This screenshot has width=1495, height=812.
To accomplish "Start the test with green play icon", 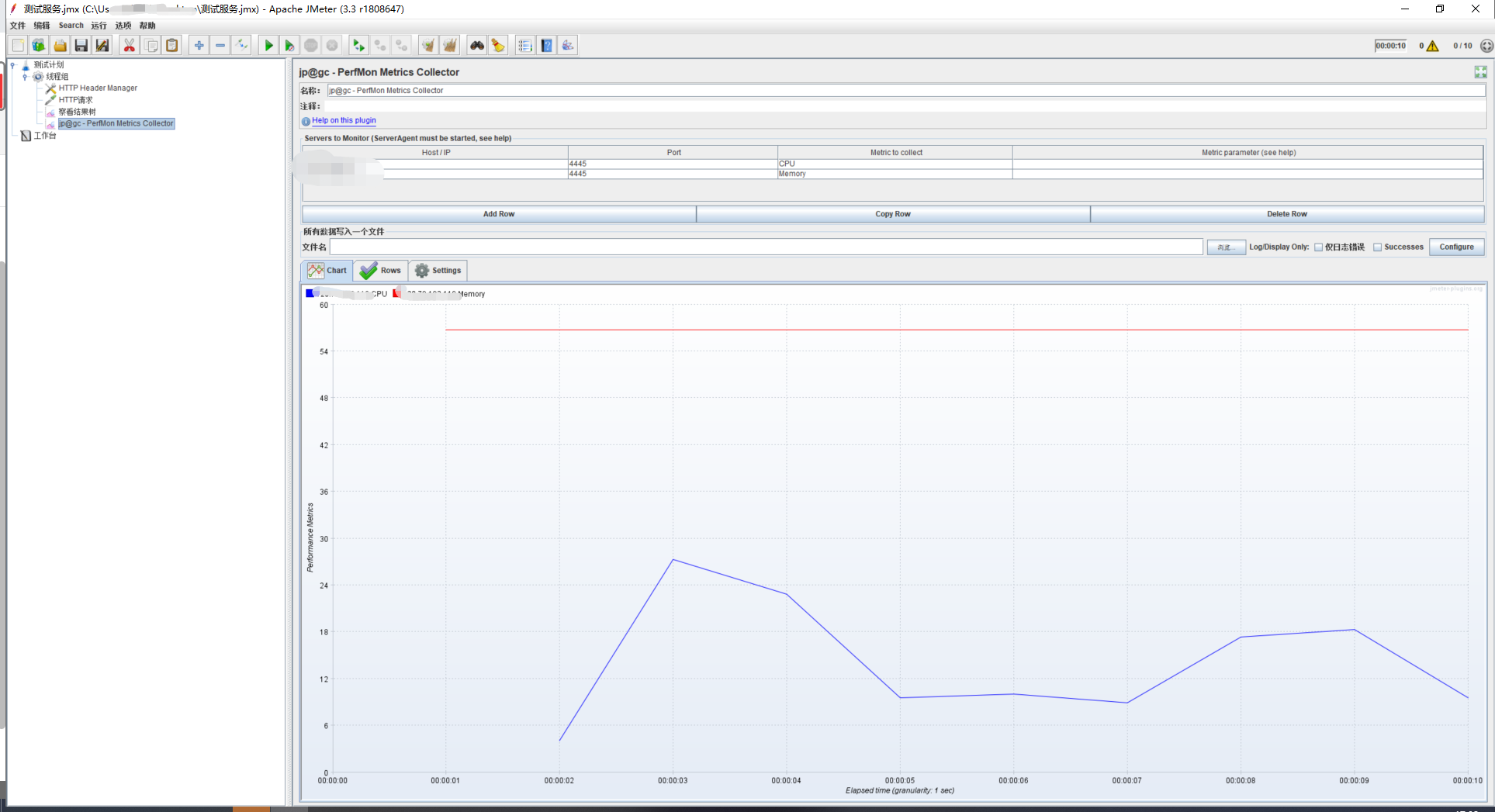I will tap(268, 46).
